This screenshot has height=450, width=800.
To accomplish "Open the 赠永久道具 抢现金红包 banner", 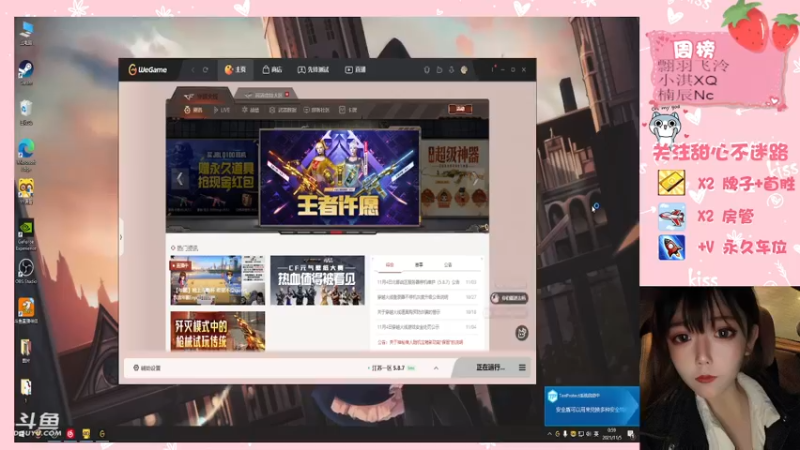I will pyautogui.click(x=212, y=178).
